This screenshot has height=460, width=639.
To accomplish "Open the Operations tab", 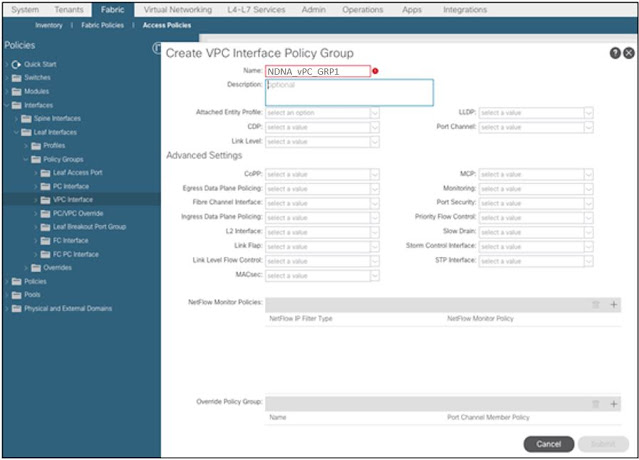I will tap(363, 10).
